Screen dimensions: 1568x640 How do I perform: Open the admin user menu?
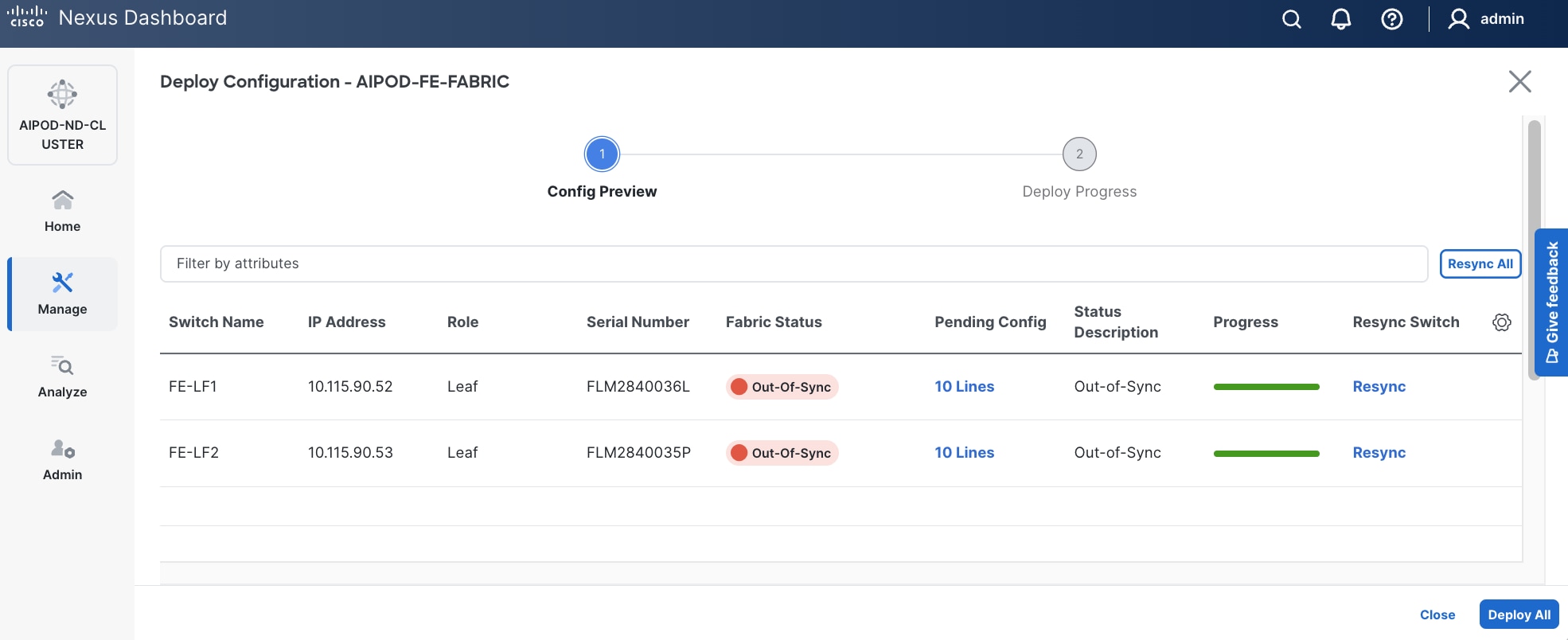(x=1486, y=19)
